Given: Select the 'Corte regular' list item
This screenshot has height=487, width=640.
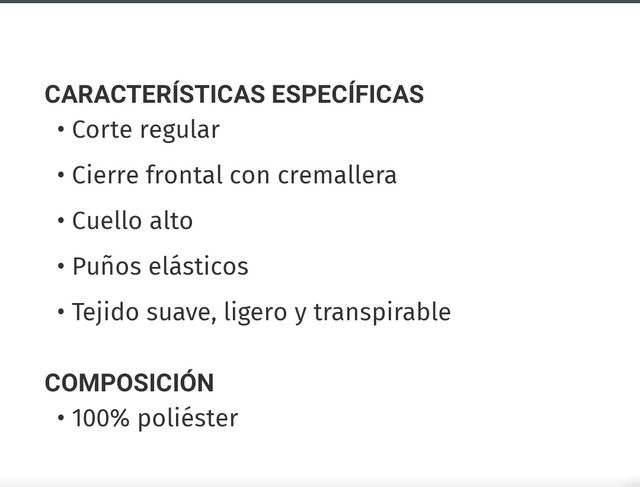Looking at the screenshot, I should click(x=145, y=130).
